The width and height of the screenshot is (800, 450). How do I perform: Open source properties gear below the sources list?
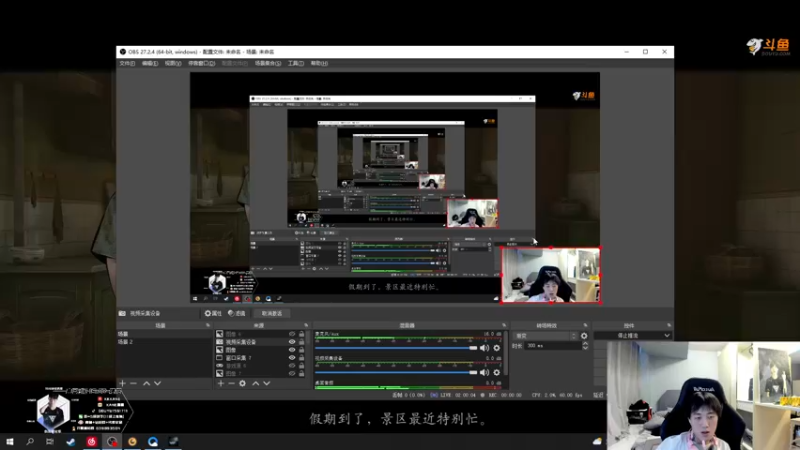pos(243,383)
